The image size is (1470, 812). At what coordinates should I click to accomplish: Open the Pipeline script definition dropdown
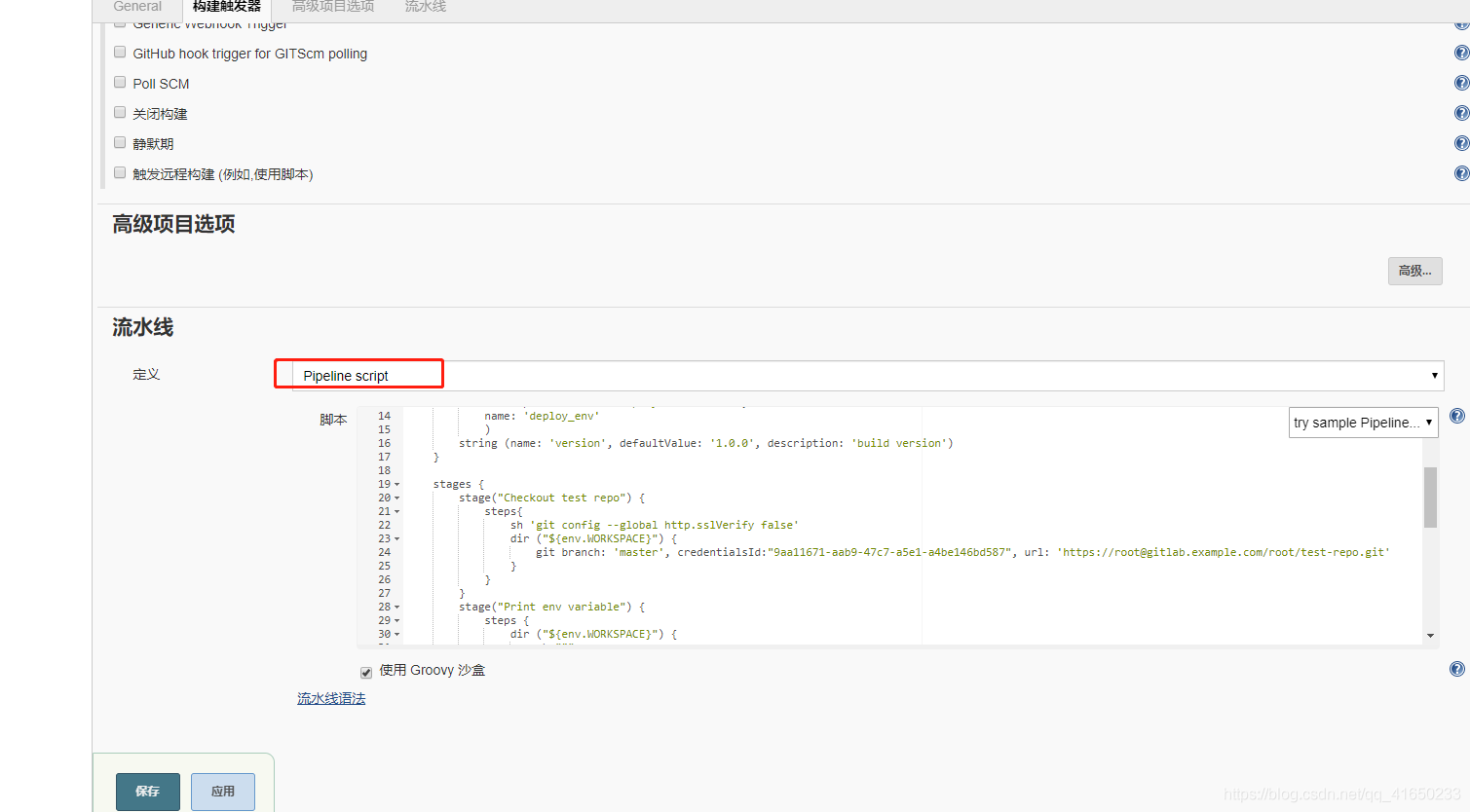[868, 376]
